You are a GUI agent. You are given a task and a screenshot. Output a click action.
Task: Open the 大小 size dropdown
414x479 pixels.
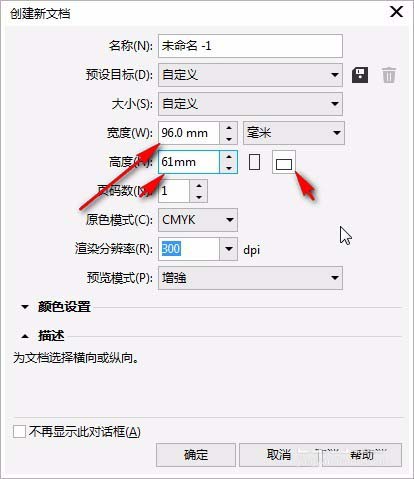250,104
